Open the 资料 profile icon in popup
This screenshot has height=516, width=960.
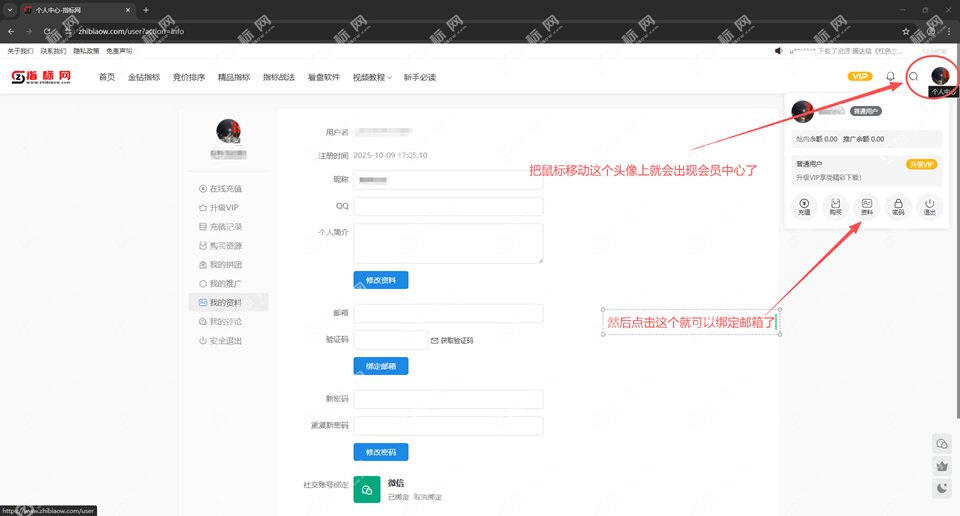867,207
